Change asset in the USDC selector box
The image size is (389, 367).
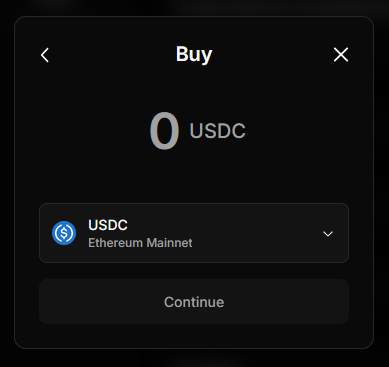point(194,233)
